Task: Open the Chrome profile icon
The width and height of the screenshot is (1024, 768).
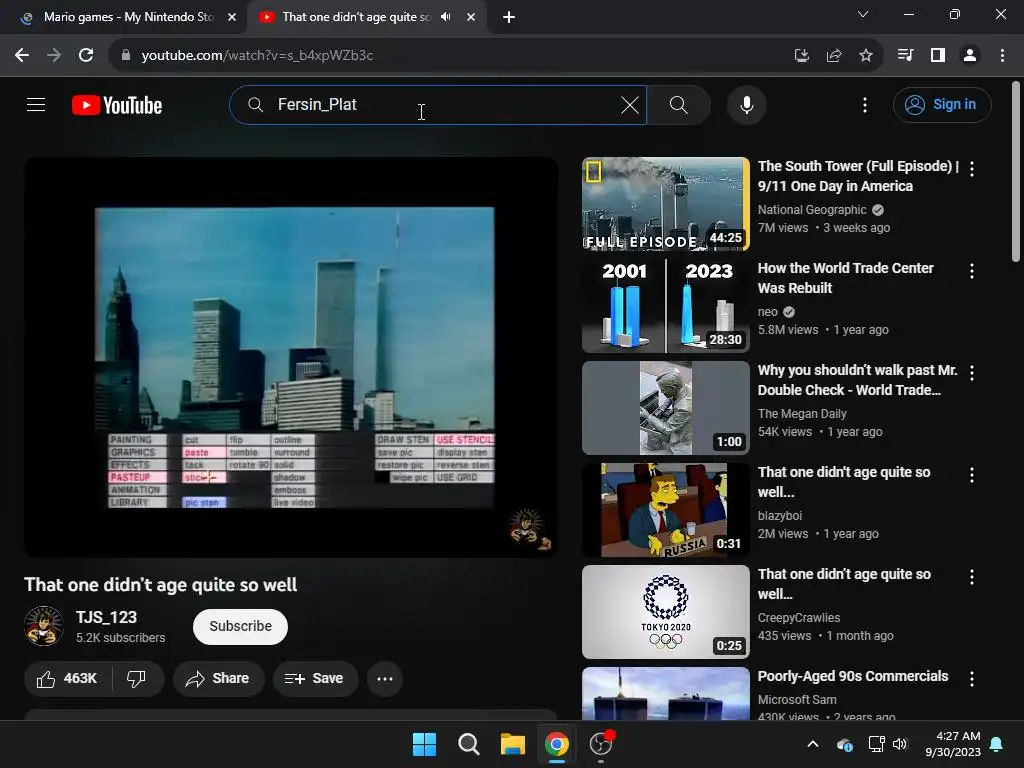Action: [970, 55]
